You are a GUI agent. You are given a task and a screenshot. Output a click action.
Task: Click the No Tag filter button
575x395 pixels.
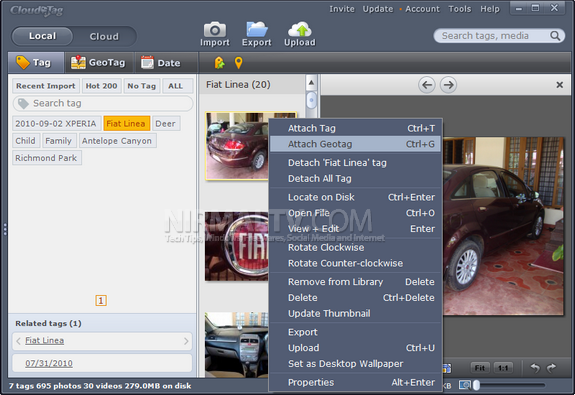[x=142, y=86]
